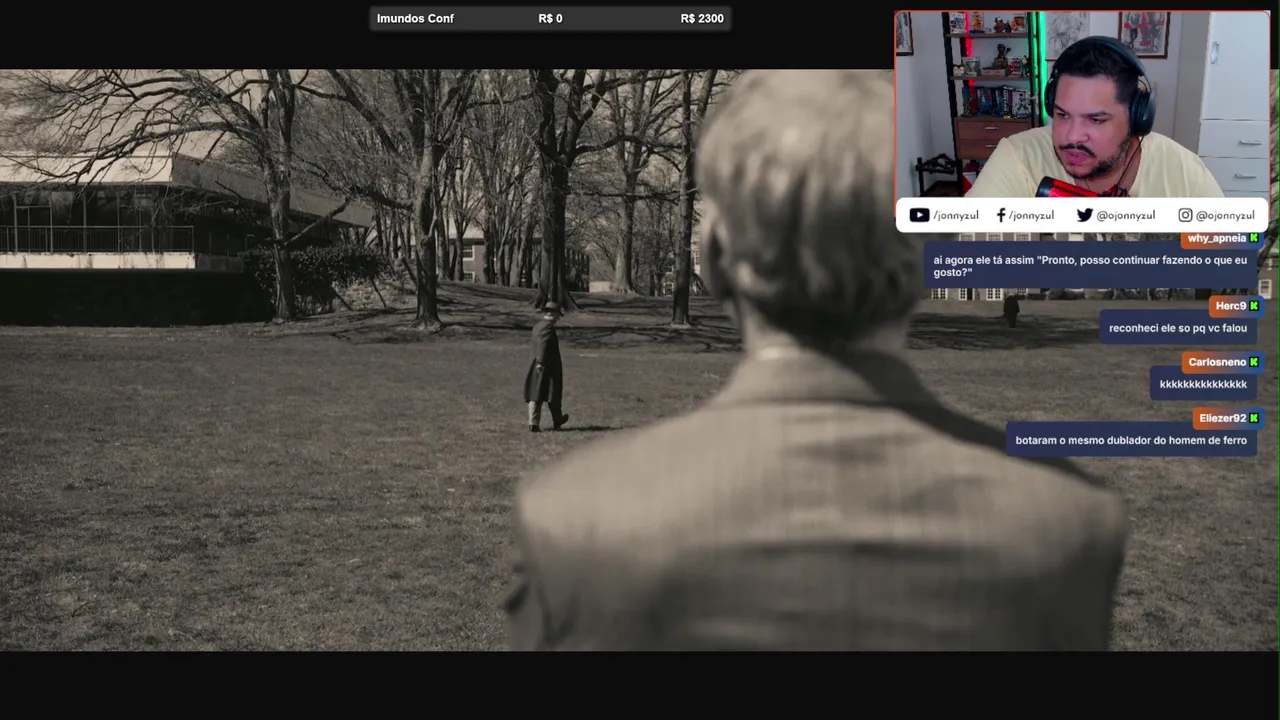The image size is (1280, 720).
Task: Click the message starting "ai agora ele tá assim"
Action: [1090, 266]
